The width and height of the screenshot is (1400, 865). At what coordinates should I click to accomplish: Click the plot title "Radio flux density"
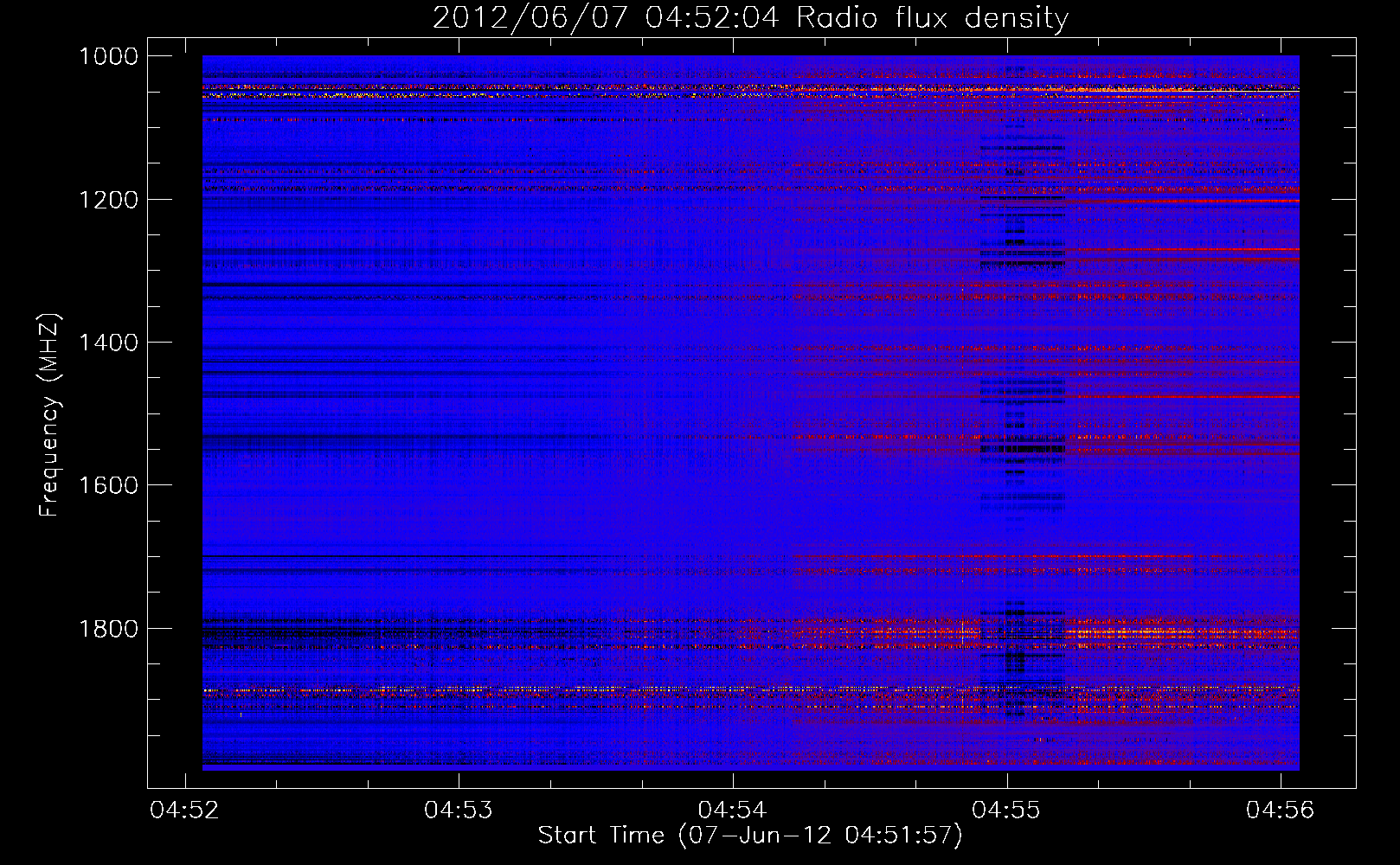tap(932, 18)
